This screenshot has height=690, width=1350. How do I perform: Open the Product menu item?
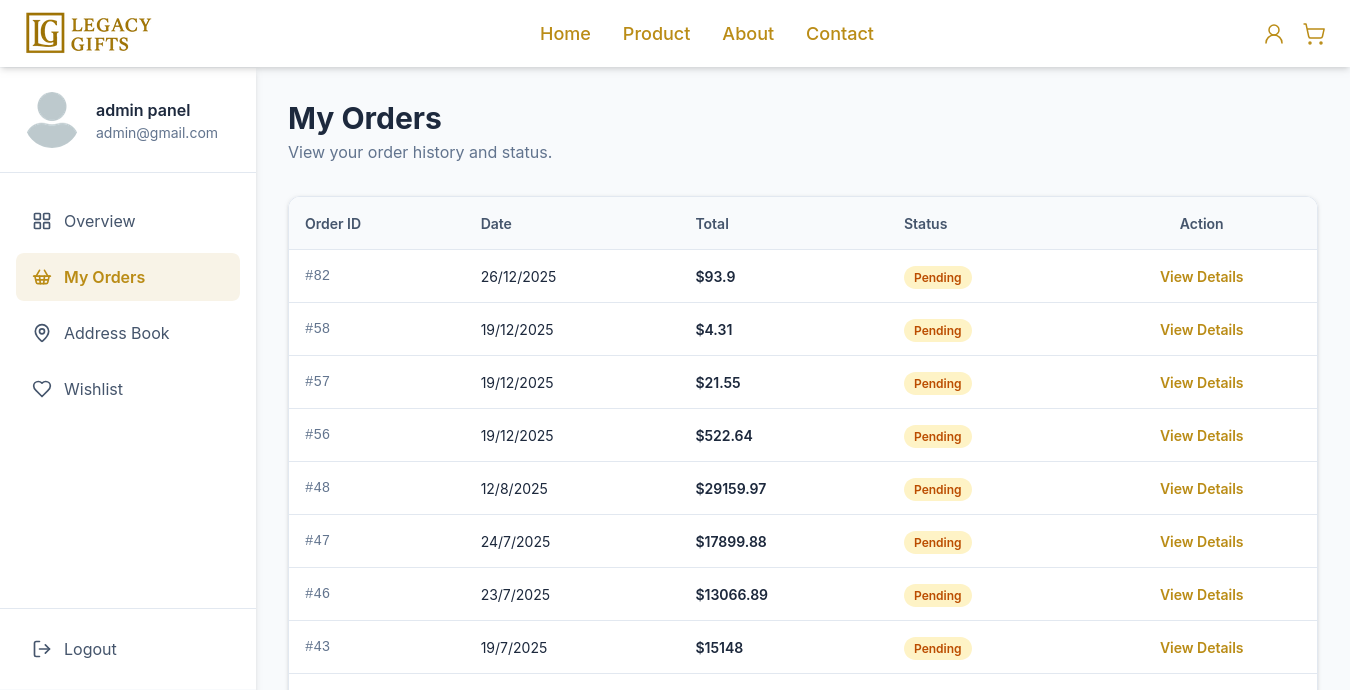click(656, 34)
